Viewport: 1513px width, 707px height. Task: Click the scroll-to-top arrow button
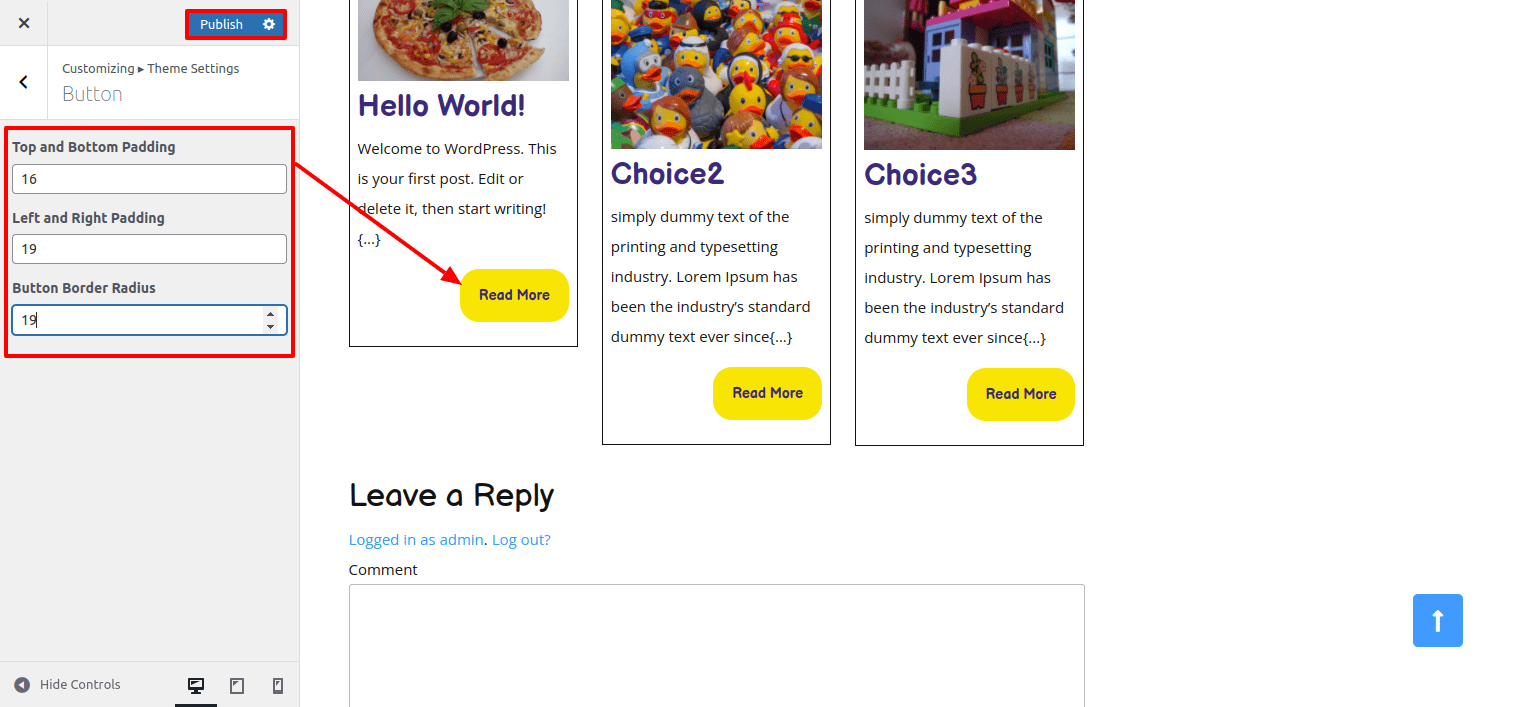tap(1437, 620)
